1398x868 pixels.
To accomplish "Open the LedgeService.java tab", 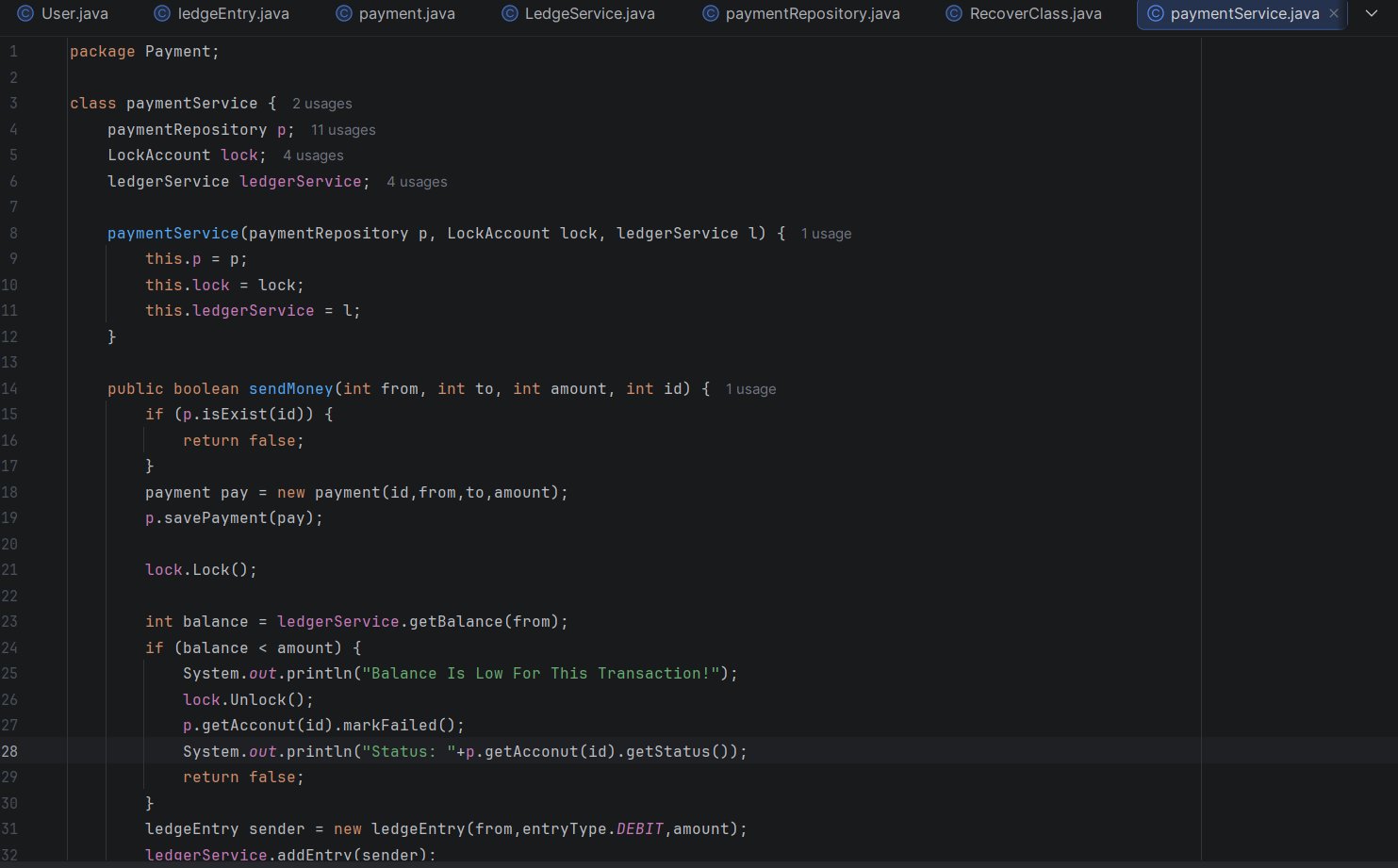I will click(589, 14).
